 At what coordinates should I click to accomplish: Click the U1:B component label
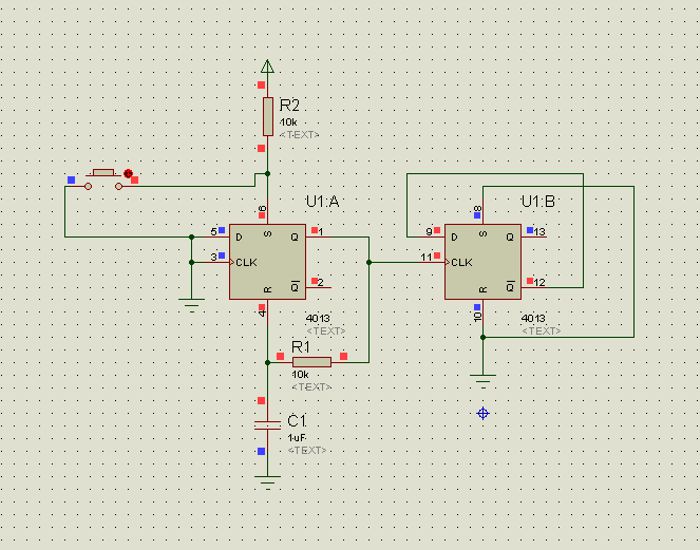coord(538,201)
